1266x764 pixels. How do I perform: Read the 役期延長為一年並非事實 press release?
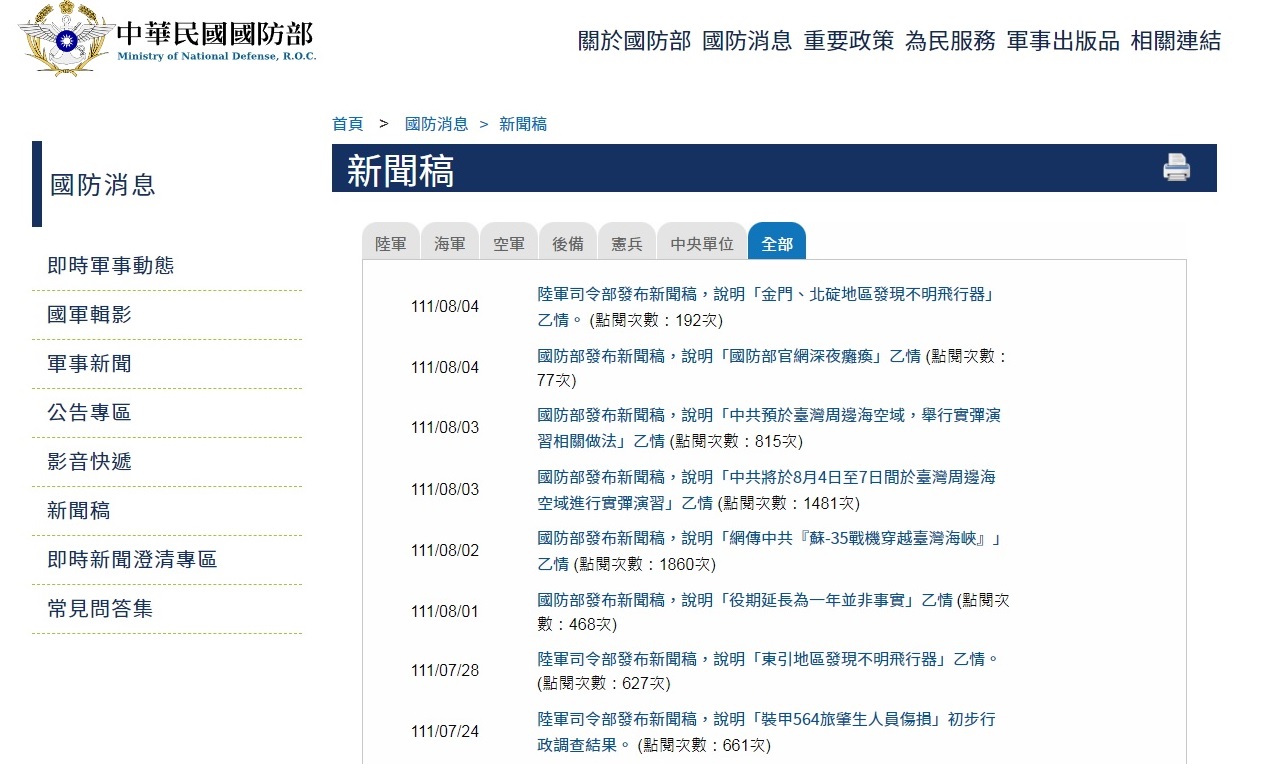(x=772, y=600)
